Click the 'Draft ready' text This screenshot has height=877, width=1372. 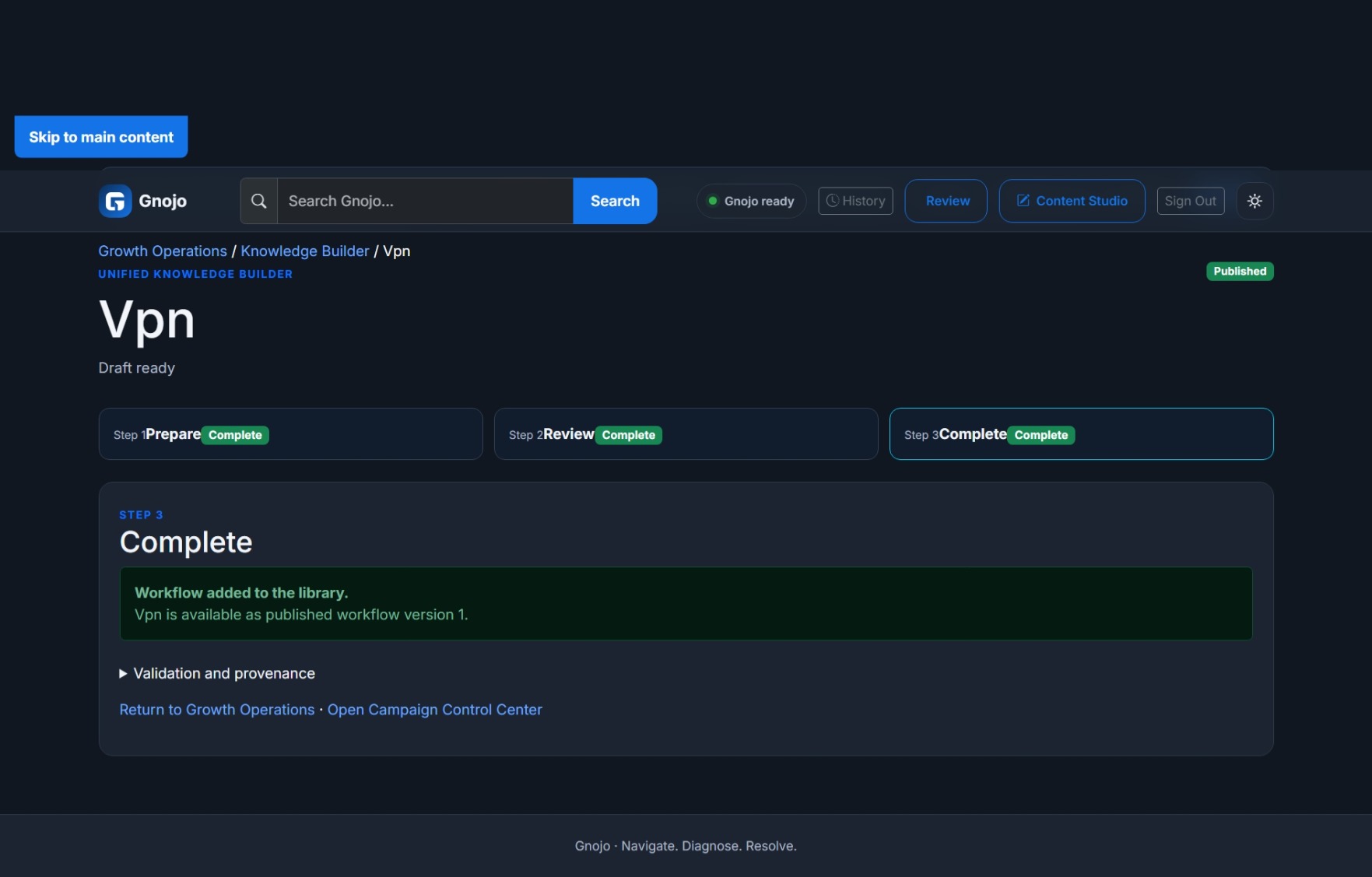point(136,368)
